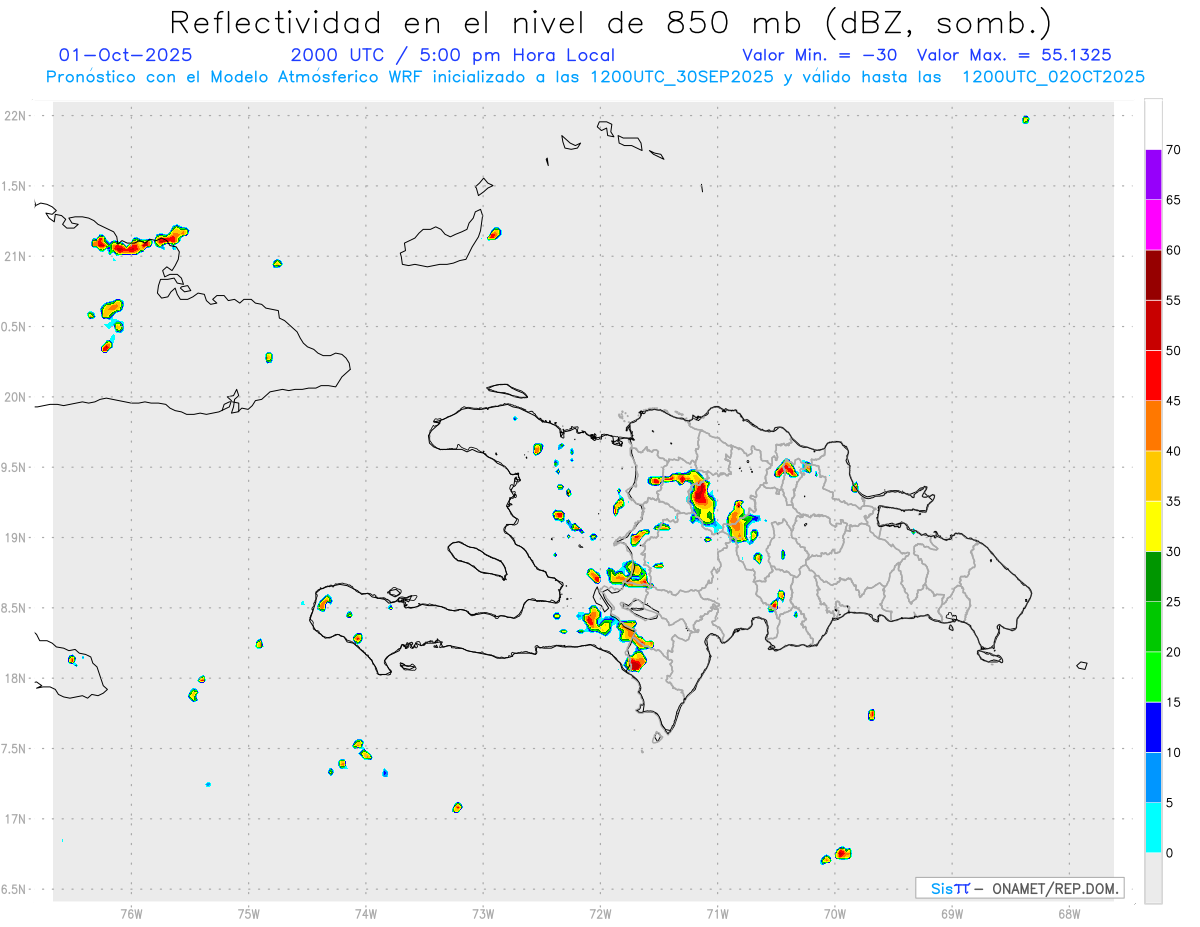This screenshot has width=1200, height=927.
Task: Click the colorbar tick label '20'
Action: pos(1174,652)
